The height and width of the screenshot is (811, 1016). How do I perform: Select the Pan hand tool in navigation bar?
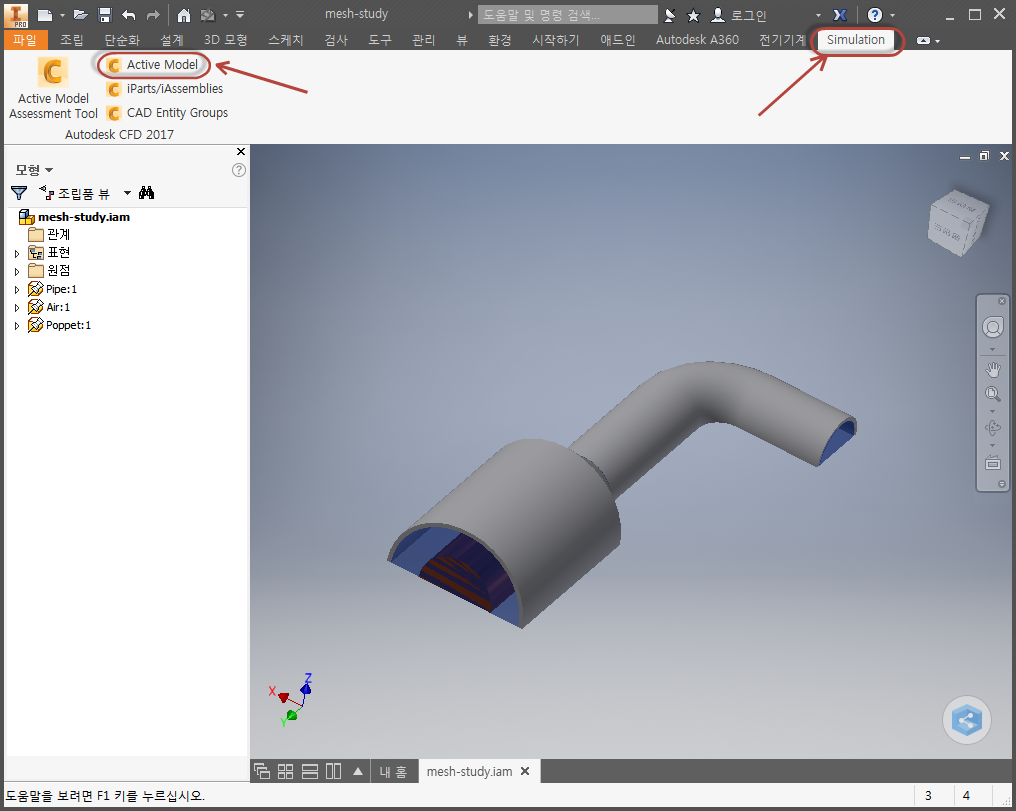pos(992,370)
